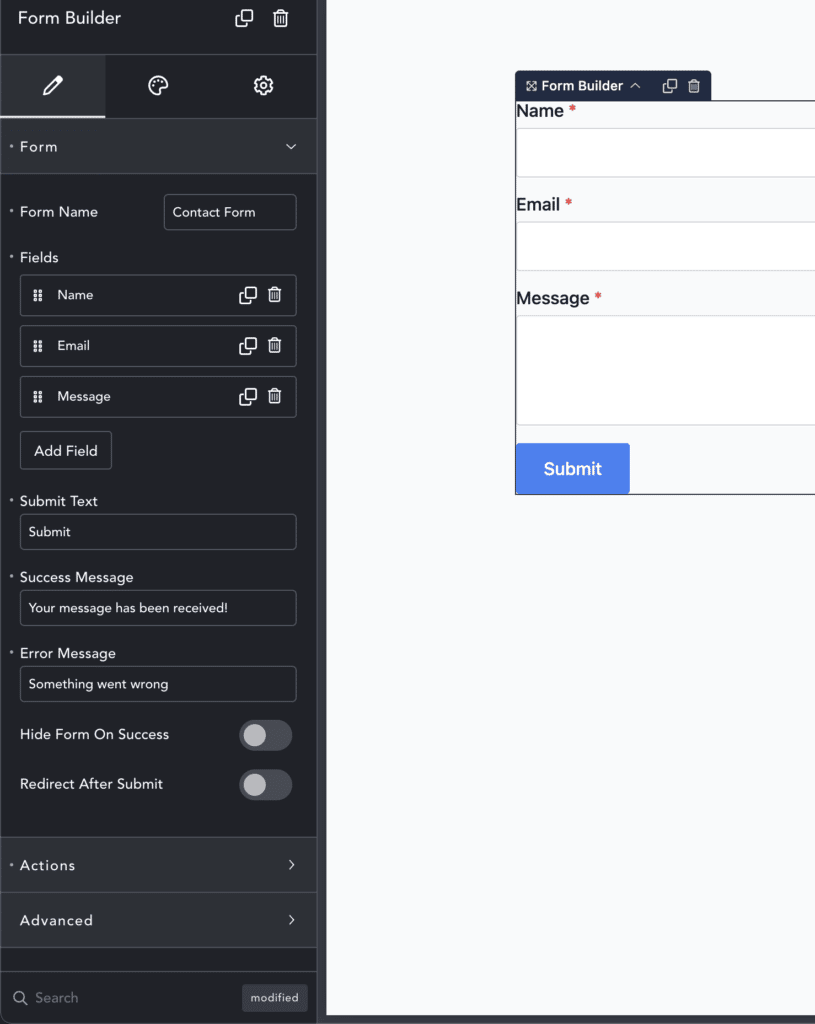
Task: Enable Redirect After Submit switch
Action: click(266, 785)
